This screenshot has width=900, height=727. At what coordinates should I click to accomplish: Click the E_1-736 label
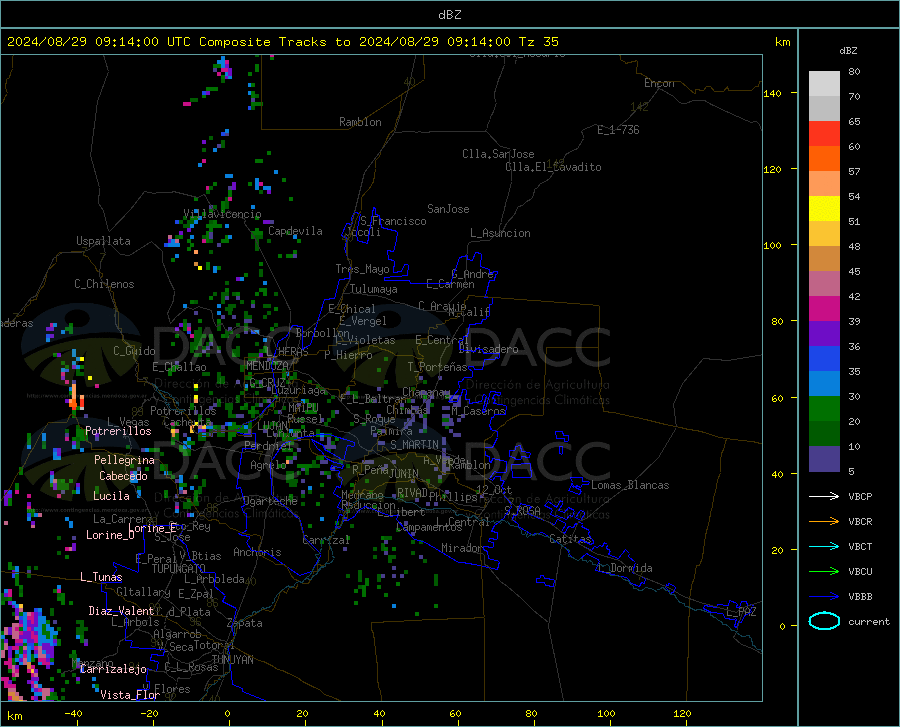(x=618, y=130)
